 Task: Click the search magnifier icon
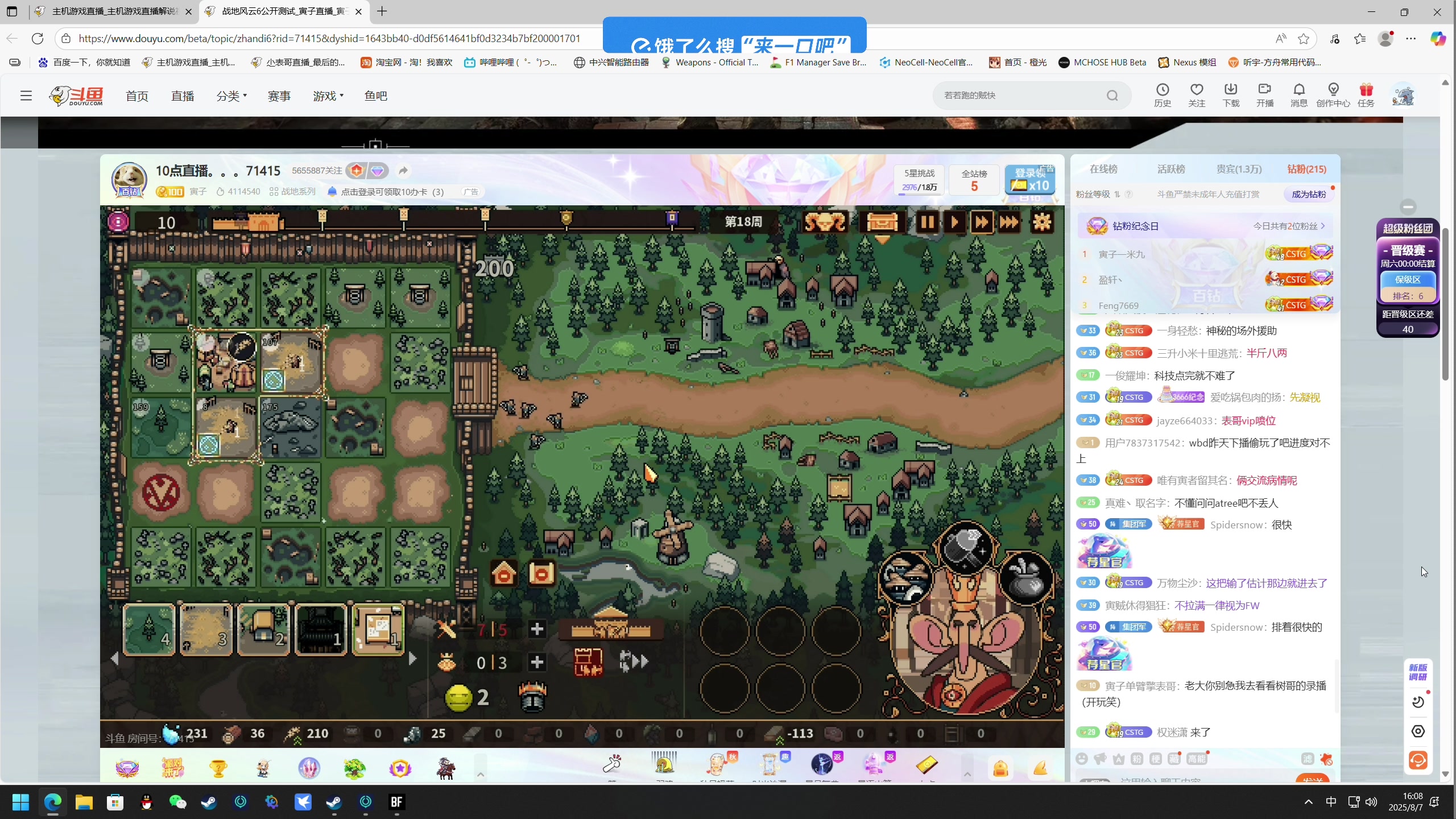[1112, 96]
